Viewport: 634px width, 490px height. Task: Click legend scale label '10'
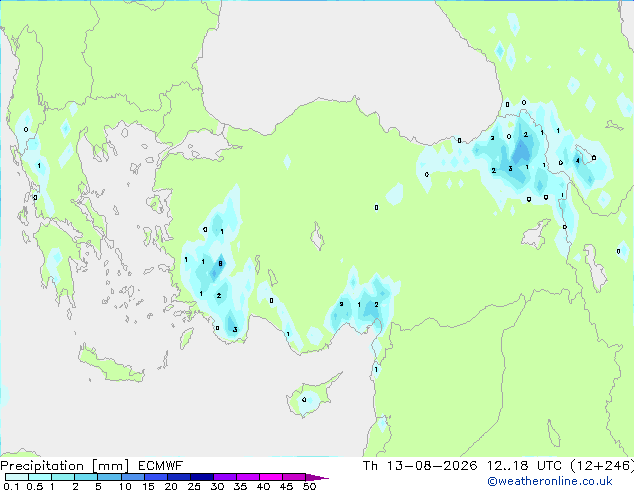pyautogui.click(x=125, y=486)
